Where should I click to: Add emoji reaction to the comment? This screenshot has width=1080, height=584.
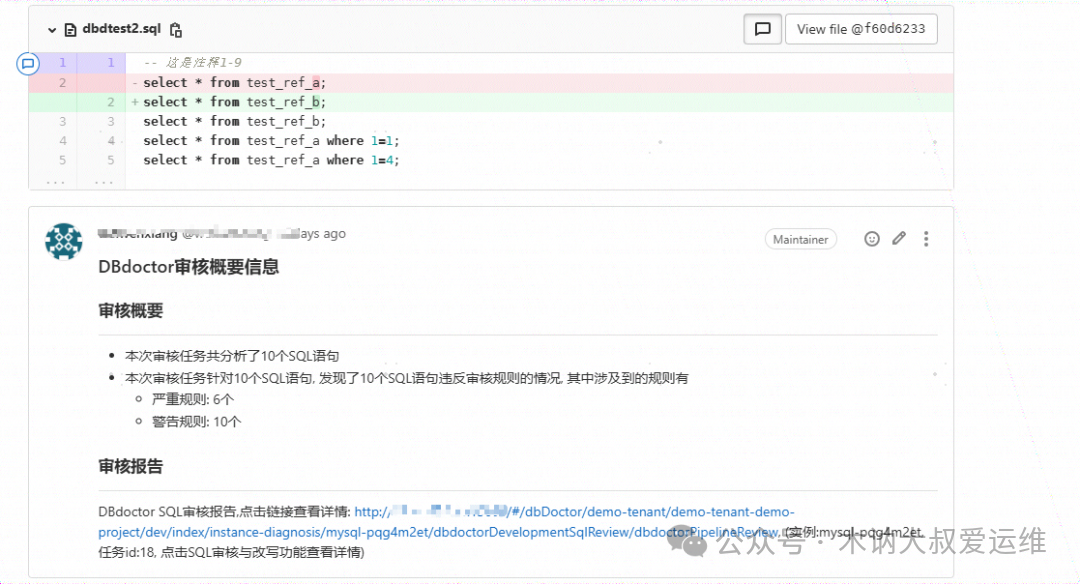coord(872,239)
